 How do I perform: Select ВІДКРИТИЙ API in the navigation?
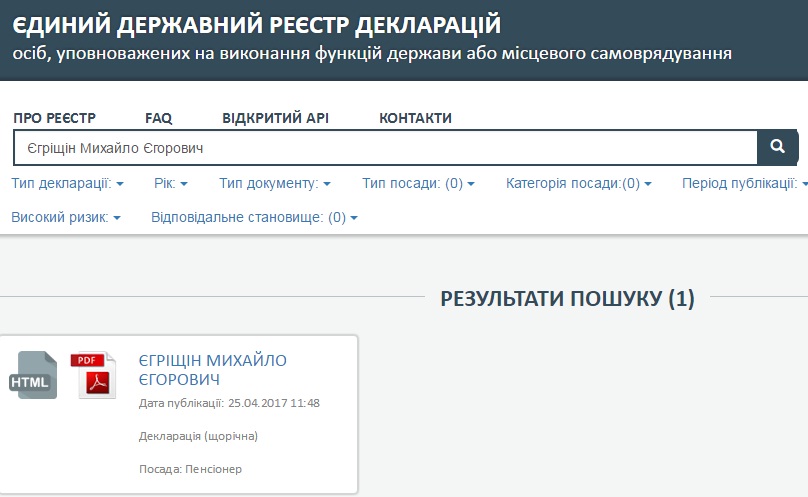tap(275, 118)
